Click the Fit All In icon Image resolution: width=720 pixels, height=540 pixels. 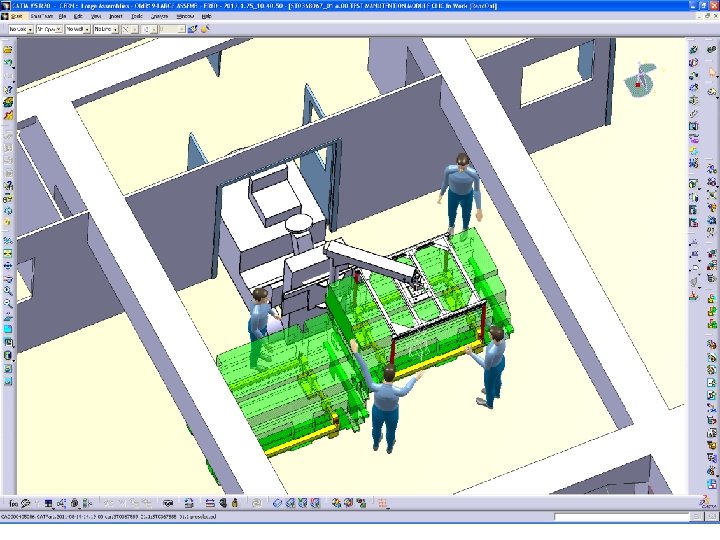8,253
